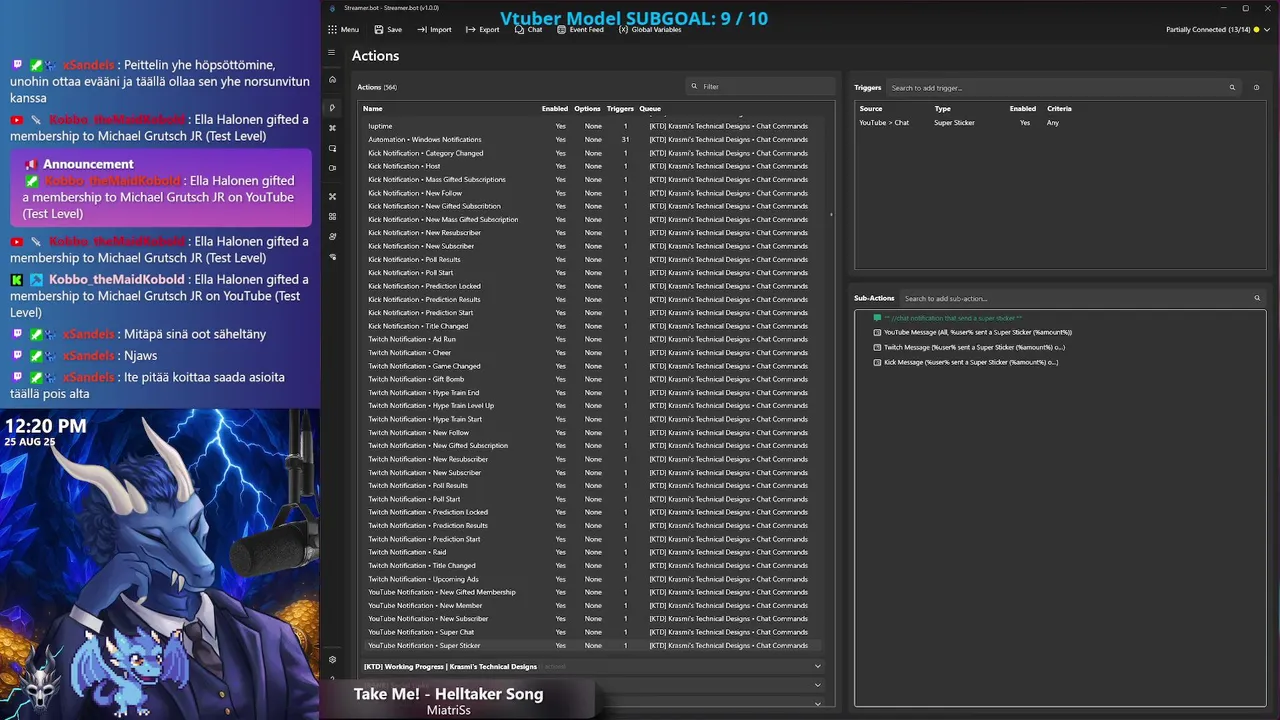The width and height of the screenshot is (1280, 720).
Task: Click the YouTube Message sub-action icon
Action: pos(877,332)
